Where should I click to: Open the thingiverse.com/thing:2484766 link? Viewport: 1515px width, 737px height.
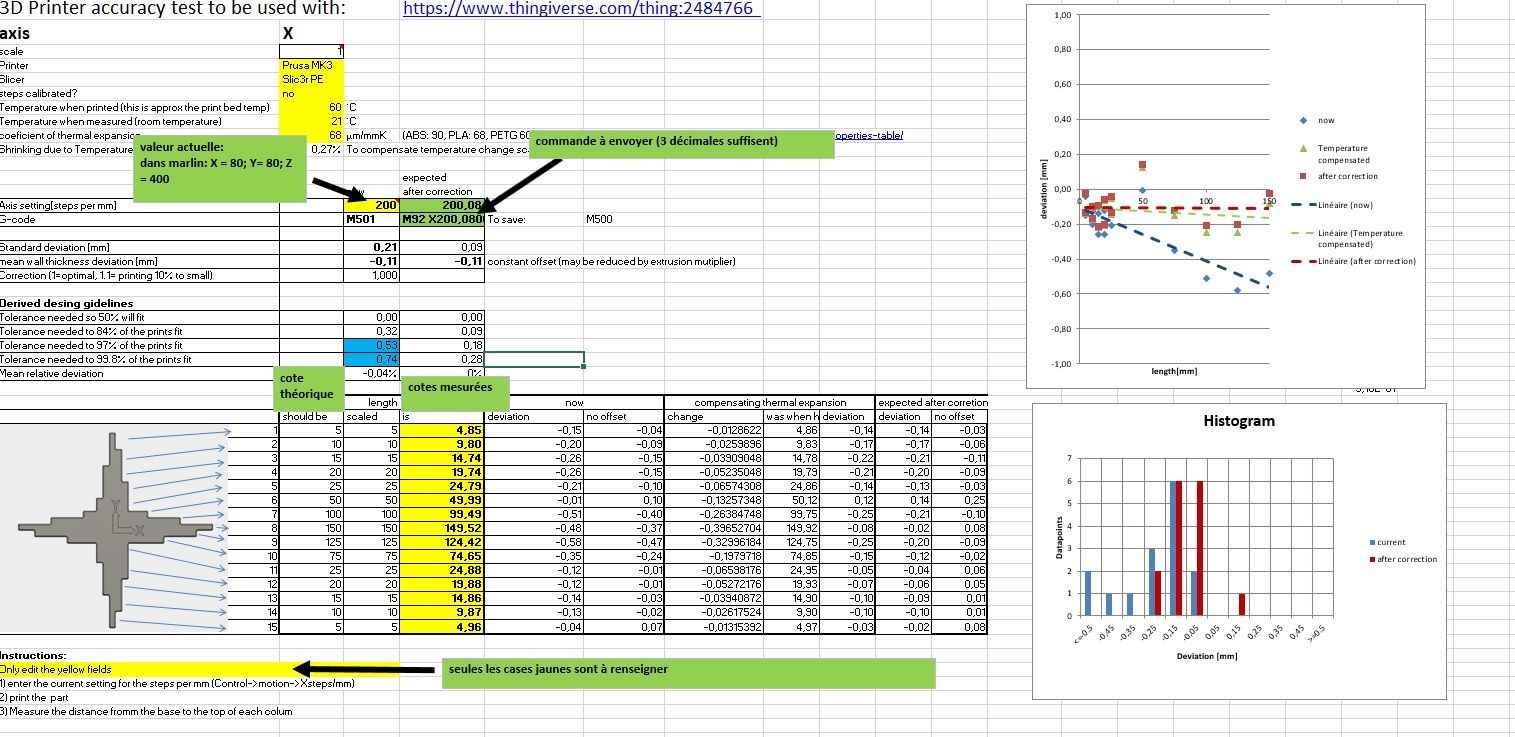pyautogui.click(x=581, y=8)
